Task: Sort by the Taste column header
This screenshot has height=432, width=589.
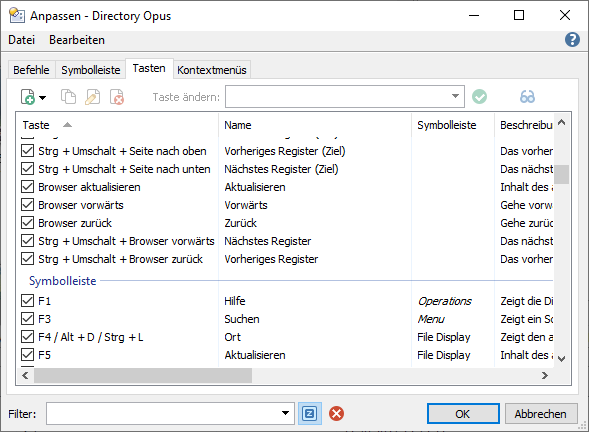Action: 117,125
